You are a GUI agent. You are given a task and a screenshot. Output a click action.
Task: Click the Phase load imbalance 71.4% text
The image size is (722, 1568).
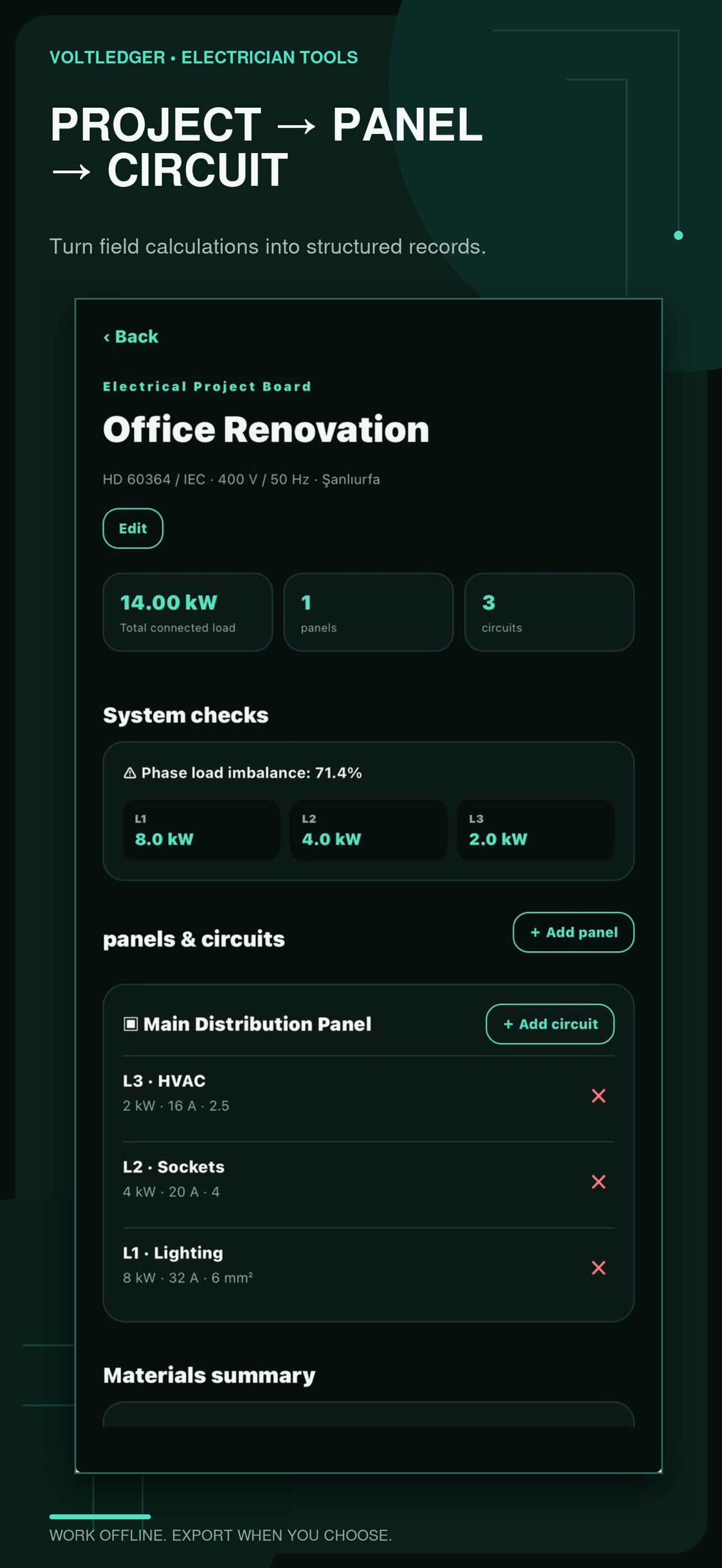tap(251, 772)
